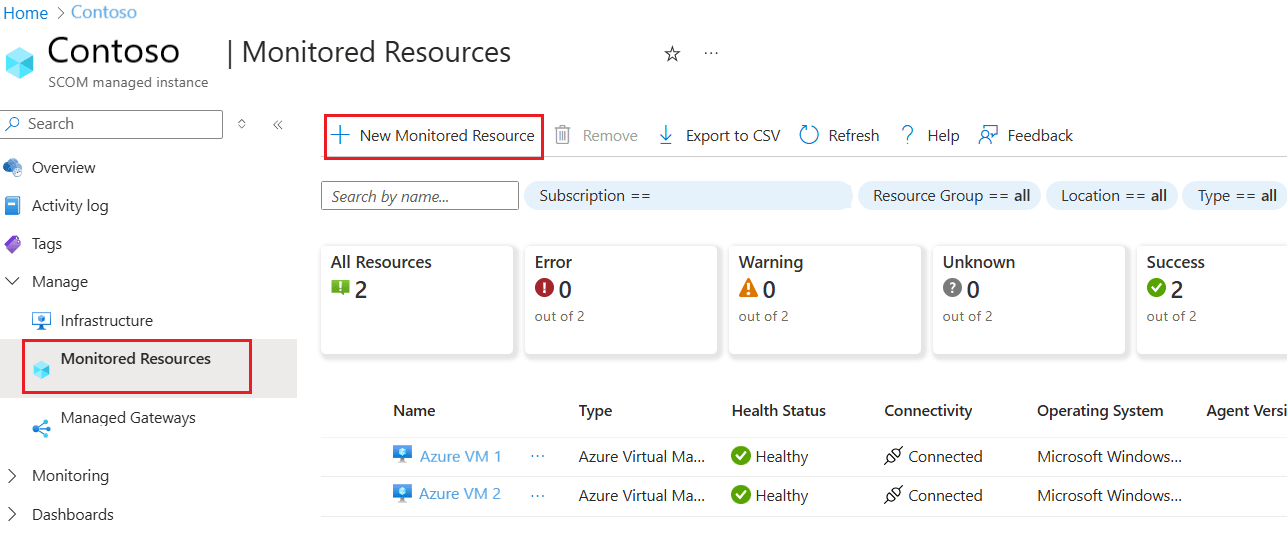The height and width of the screenshot is (536, 1287).
Task: Open the Location filter pill
Action: click(x=1113, y=196)
